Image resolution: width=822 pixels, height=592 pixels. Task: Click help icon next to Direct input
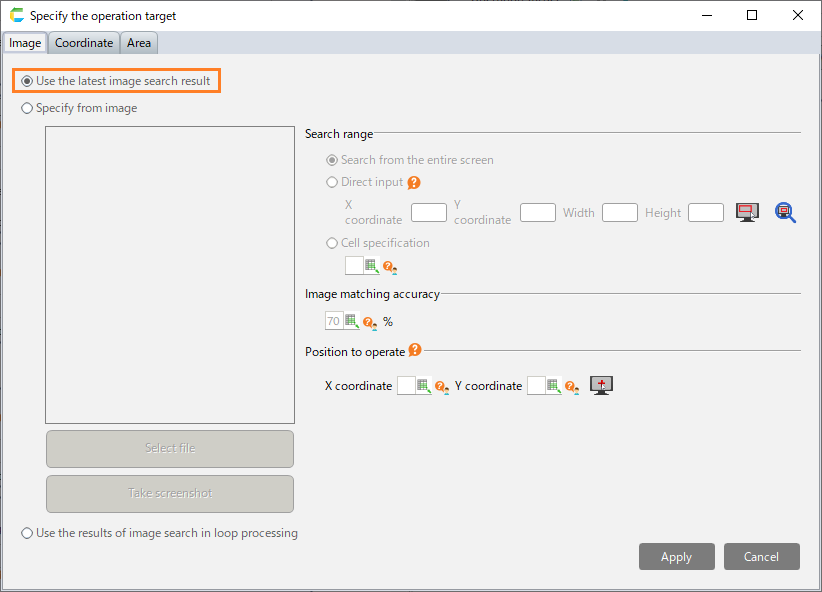click(414, 183)
